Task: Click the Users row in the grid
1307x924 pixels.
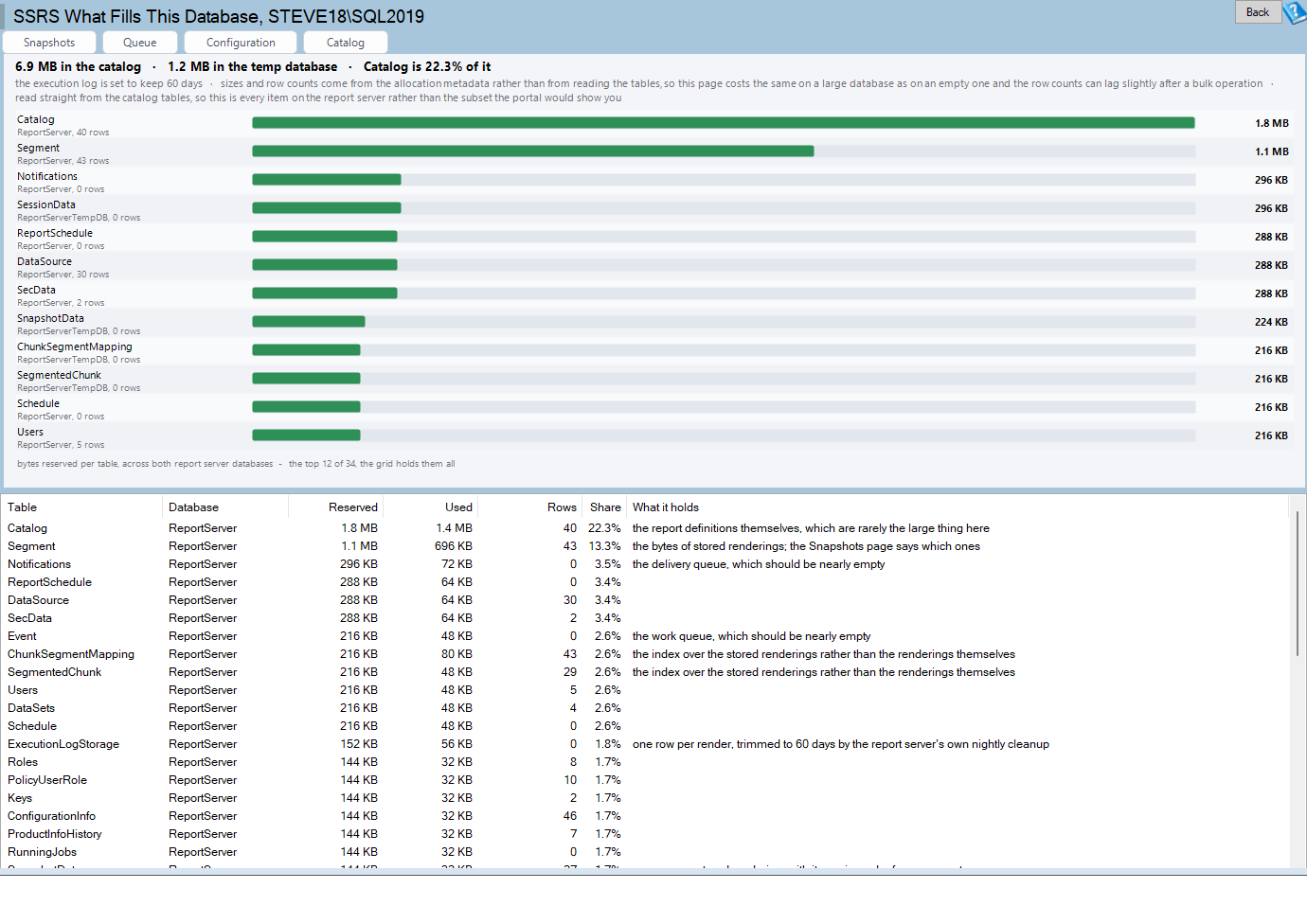Action: tap(646, 690)
